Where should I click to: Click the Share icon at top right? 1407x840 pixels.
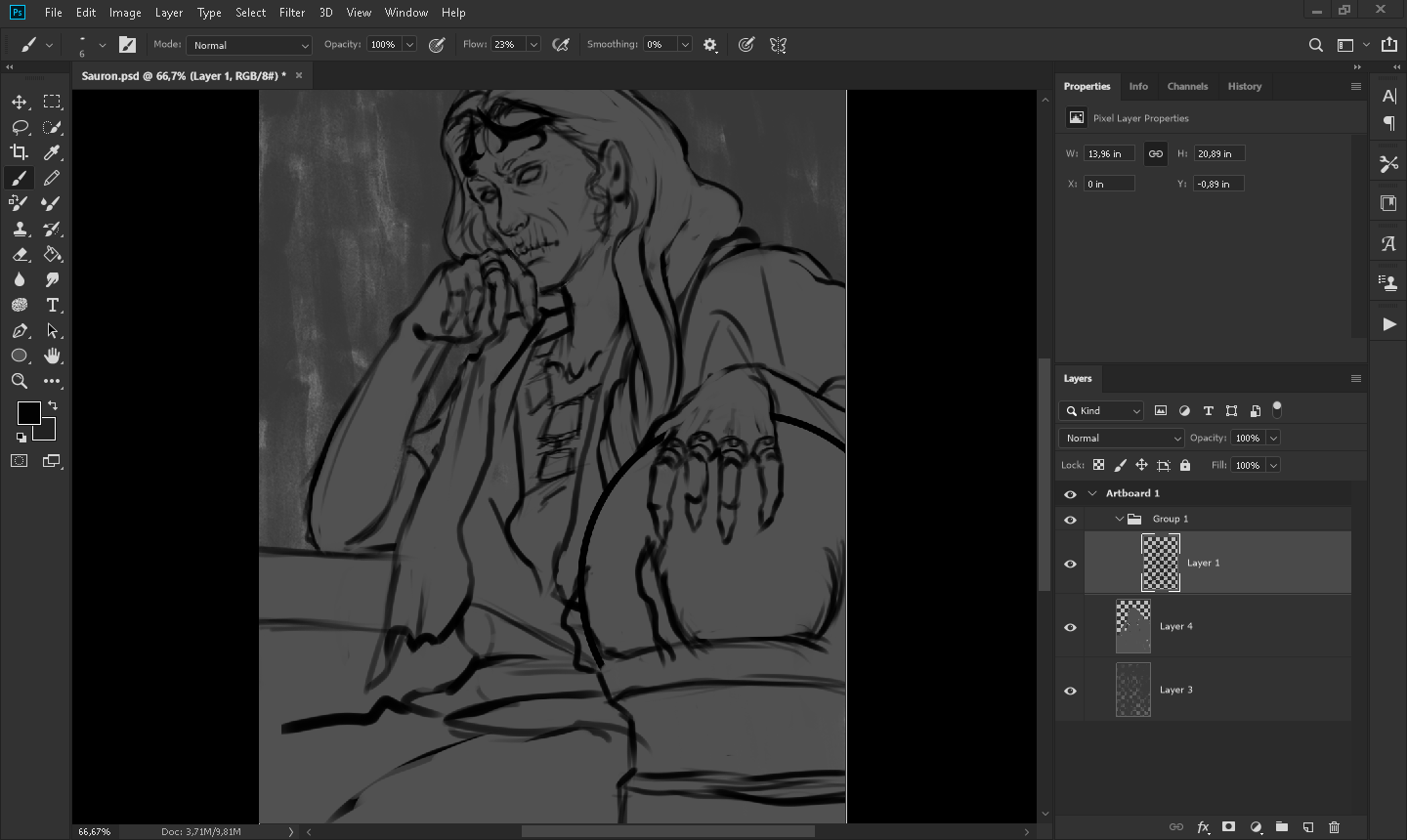[1389, 44]
